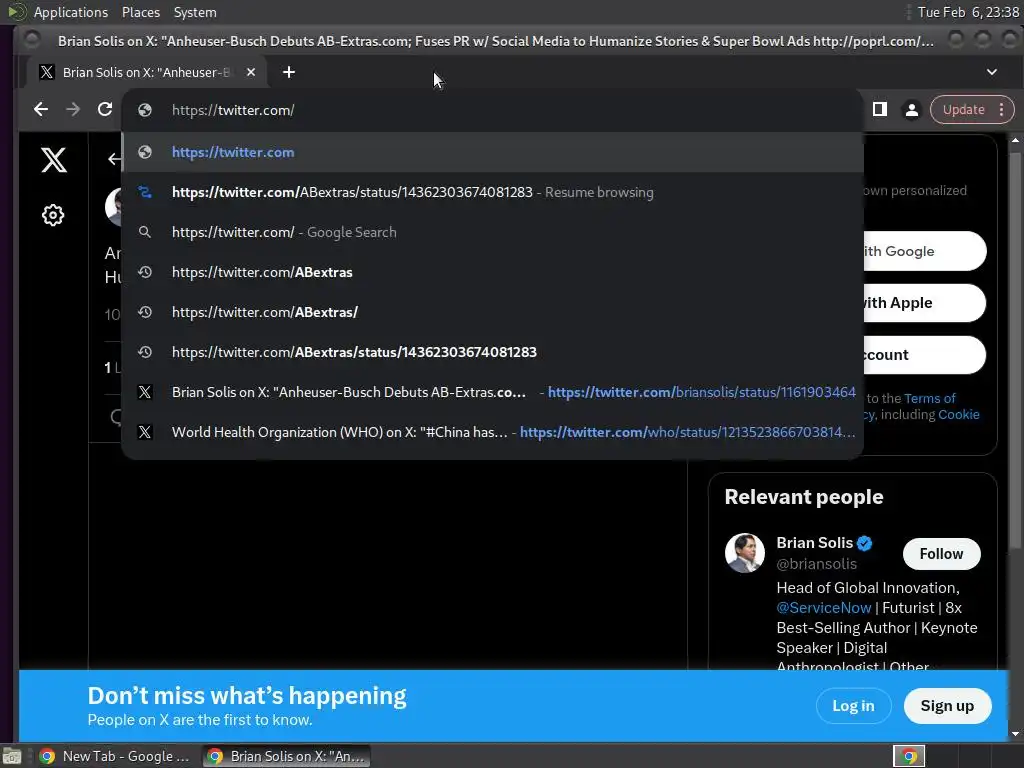The width and height of the screenshot is (1024, 768).
Task: Switch to Brian Solis on X taskbar window
Action: pos(286,756)
